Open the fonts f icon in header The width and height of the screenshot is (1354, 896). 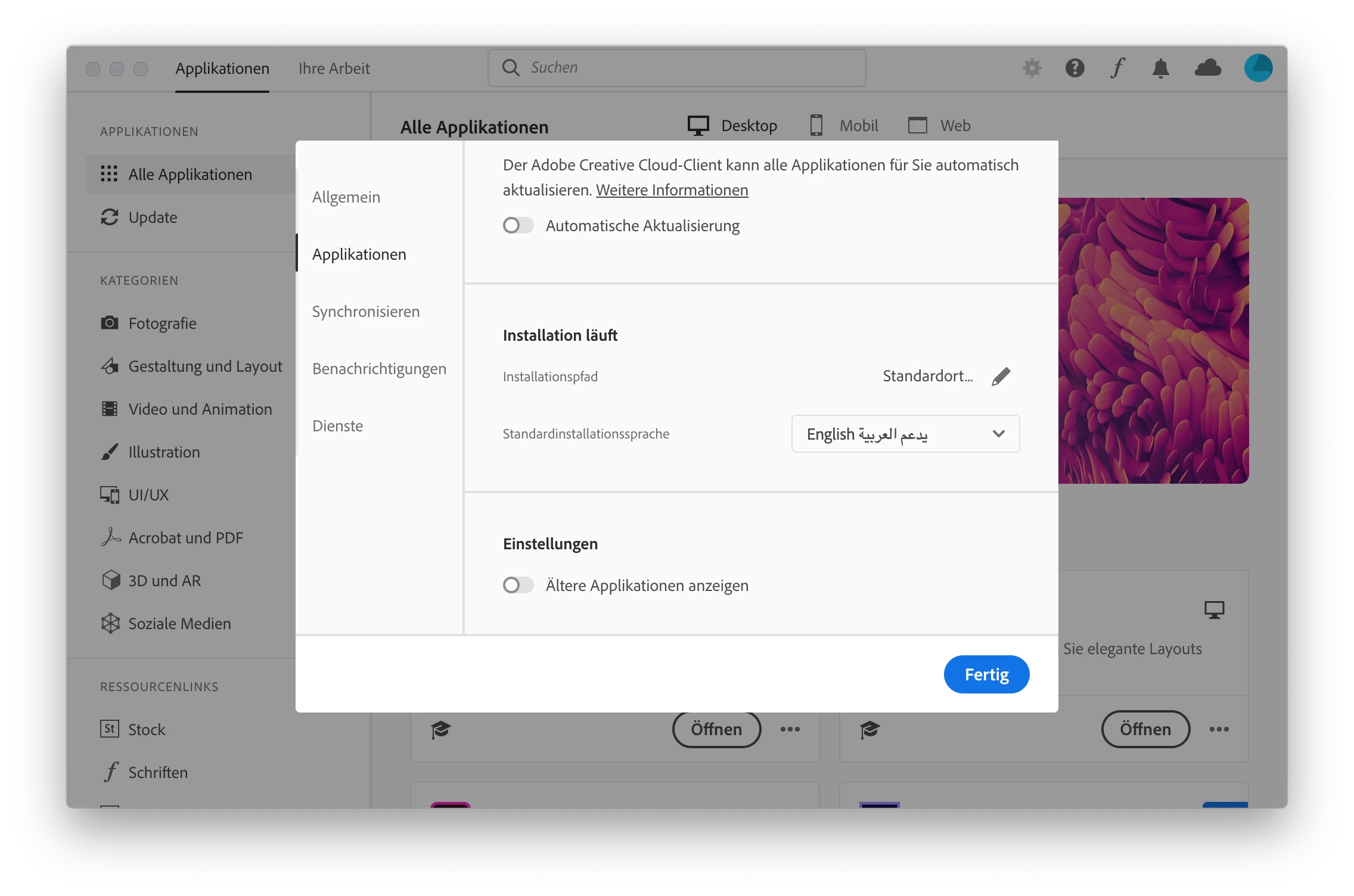pos(1117,68)
